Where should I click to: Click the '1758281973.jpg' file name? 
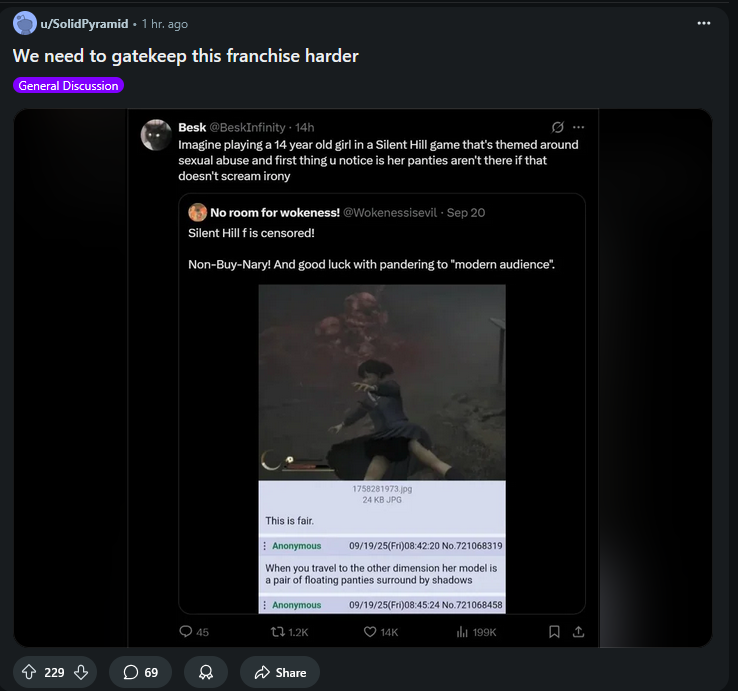point(382,489)
